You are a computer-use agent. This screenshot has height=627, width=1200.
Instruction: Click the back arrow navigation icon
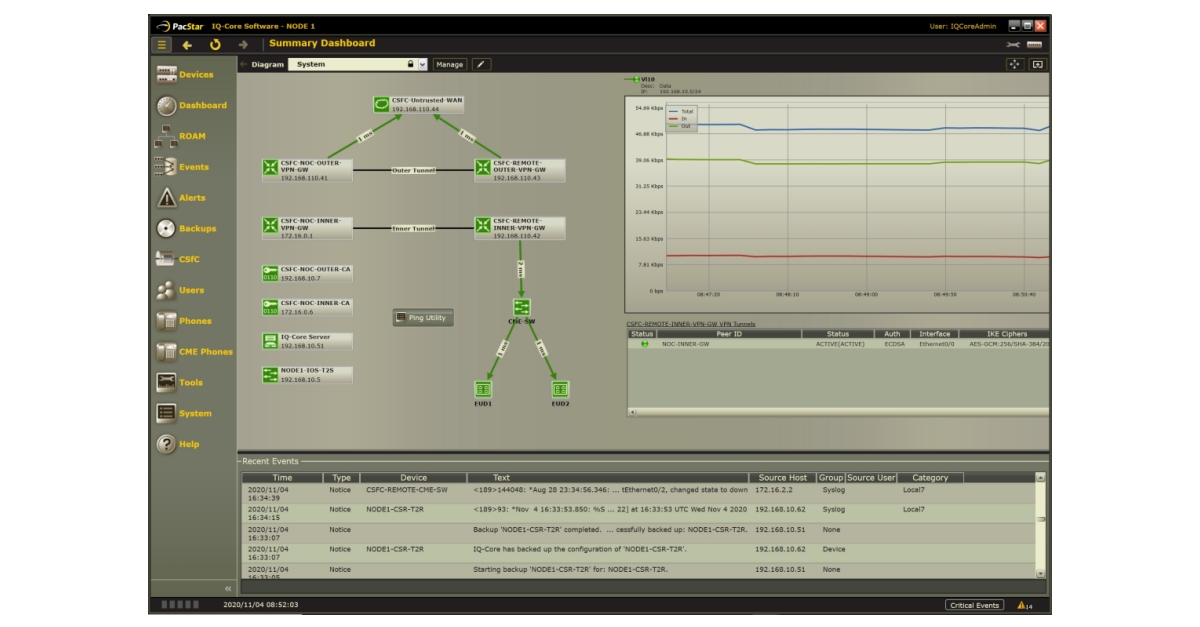tap(187, 44)
